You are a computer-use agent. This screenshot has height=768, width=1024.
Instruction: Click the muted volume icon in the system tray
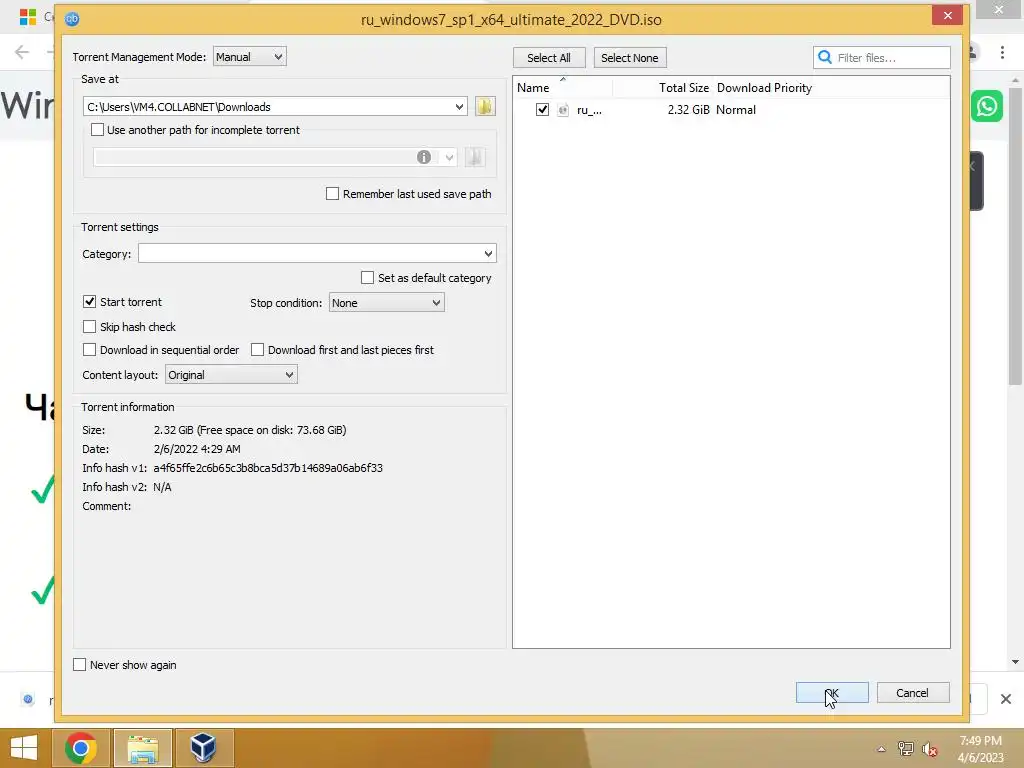pos(929,749)
